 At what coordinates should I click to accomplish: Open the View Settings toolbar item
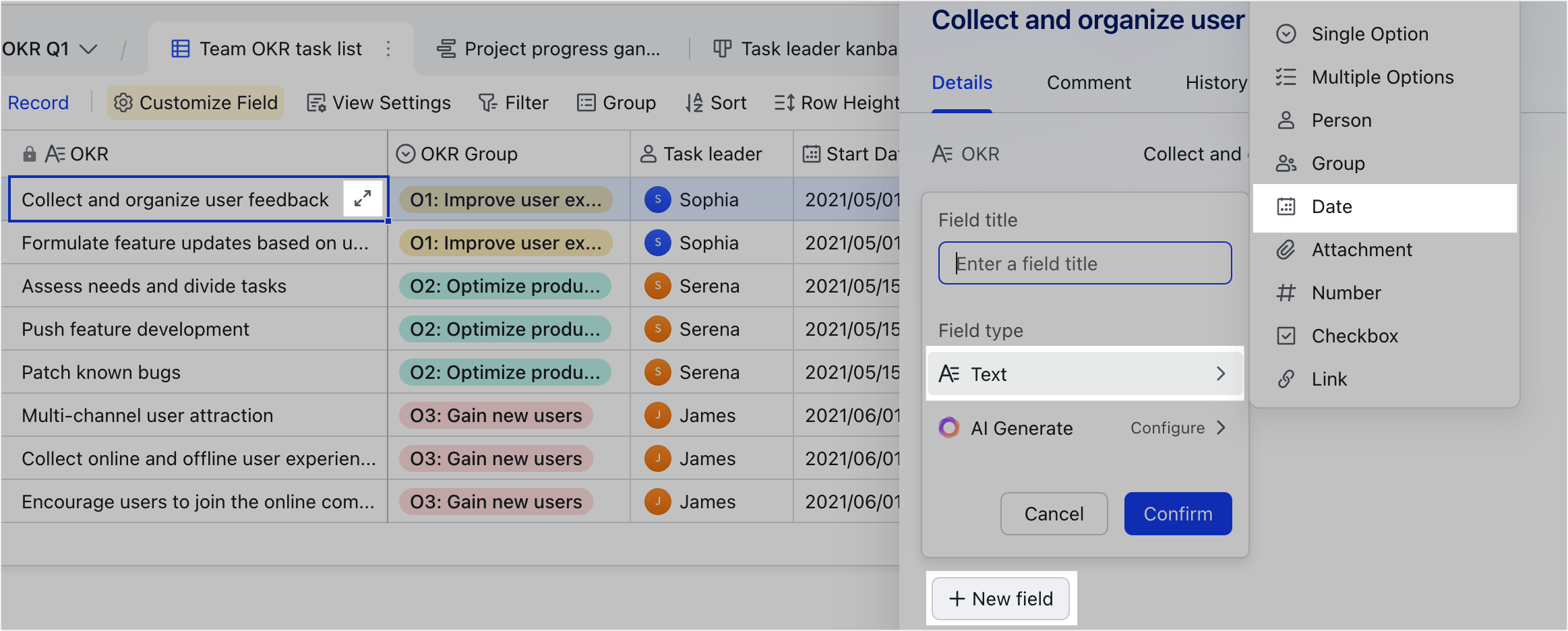pos(379,102)
